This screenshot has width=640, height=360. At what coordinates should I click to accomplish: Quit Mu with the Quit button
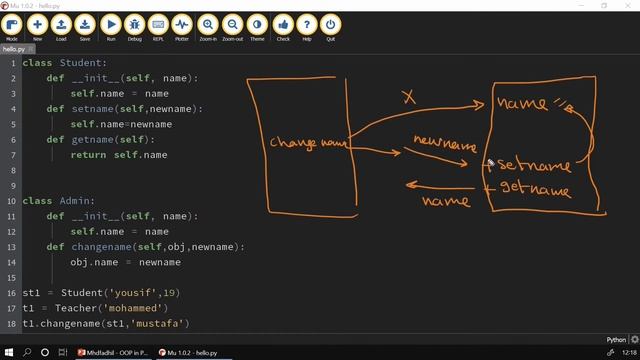(330, 28)
